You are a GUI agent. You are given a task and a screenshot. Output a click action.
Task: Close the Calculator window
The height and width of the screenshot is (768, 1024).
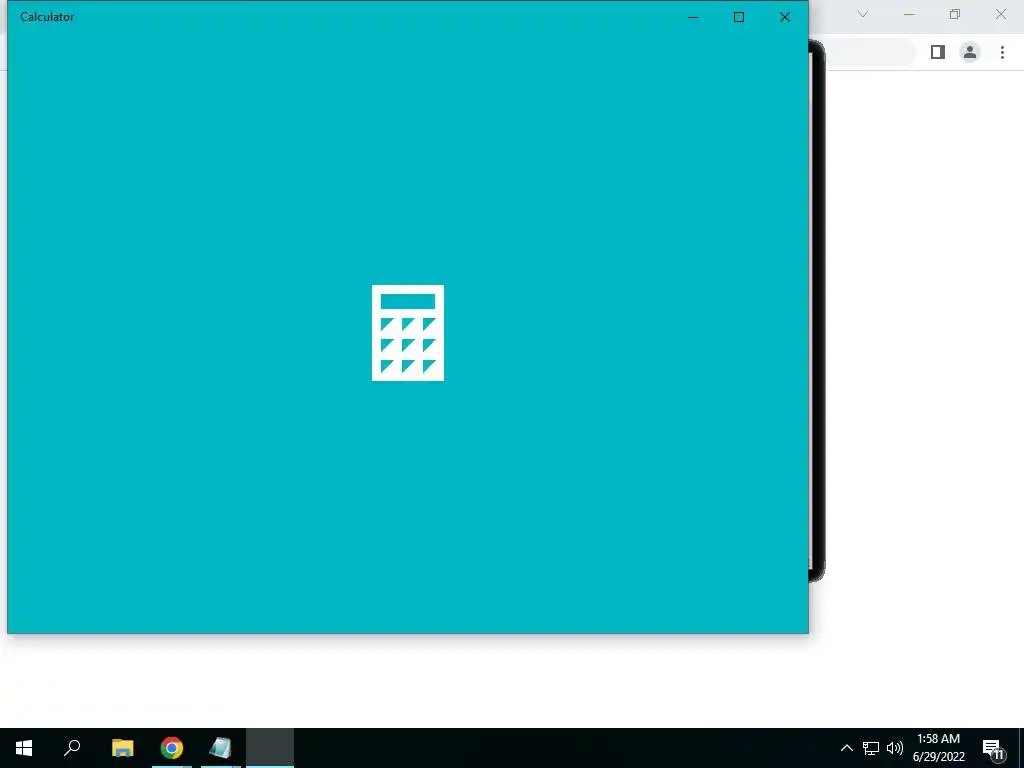(x=785, y=17)
